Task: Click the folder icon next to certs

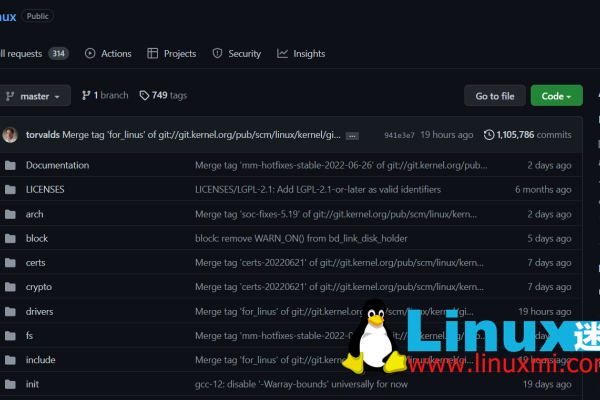Action: [x=10, y=263]
